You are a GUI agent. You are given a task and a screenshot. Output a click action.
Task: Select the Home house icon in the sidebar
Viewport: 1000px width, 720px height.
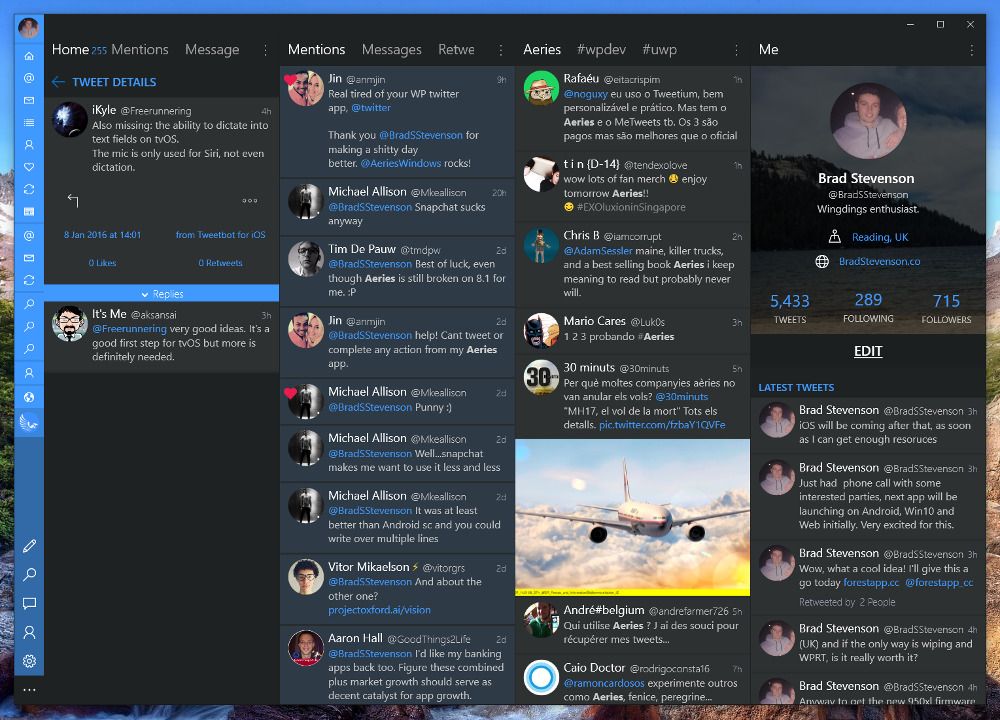point(29,55)
